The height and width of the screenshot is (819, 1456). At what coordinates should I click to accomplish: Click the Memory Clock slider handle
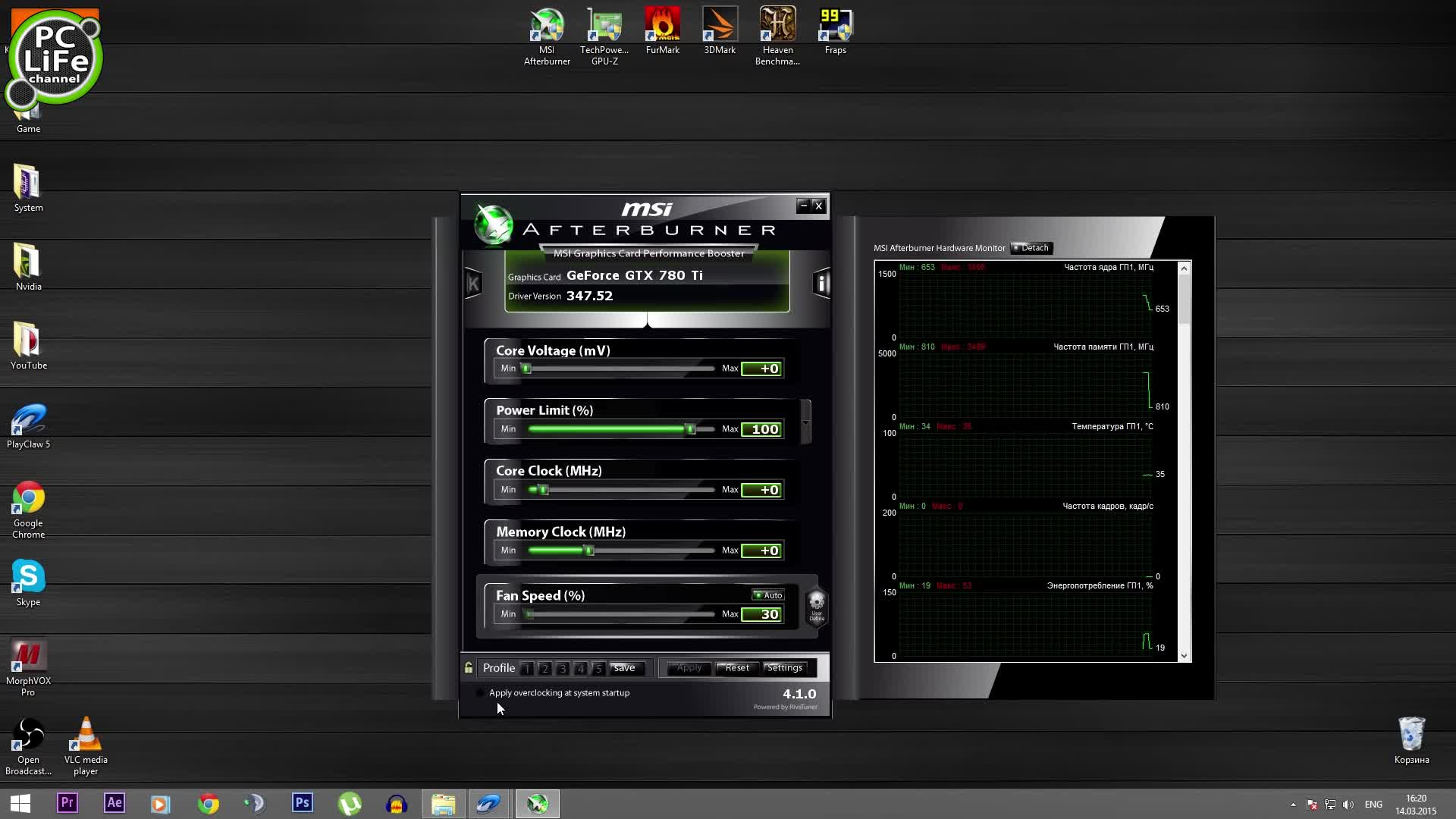click(589, 551)
